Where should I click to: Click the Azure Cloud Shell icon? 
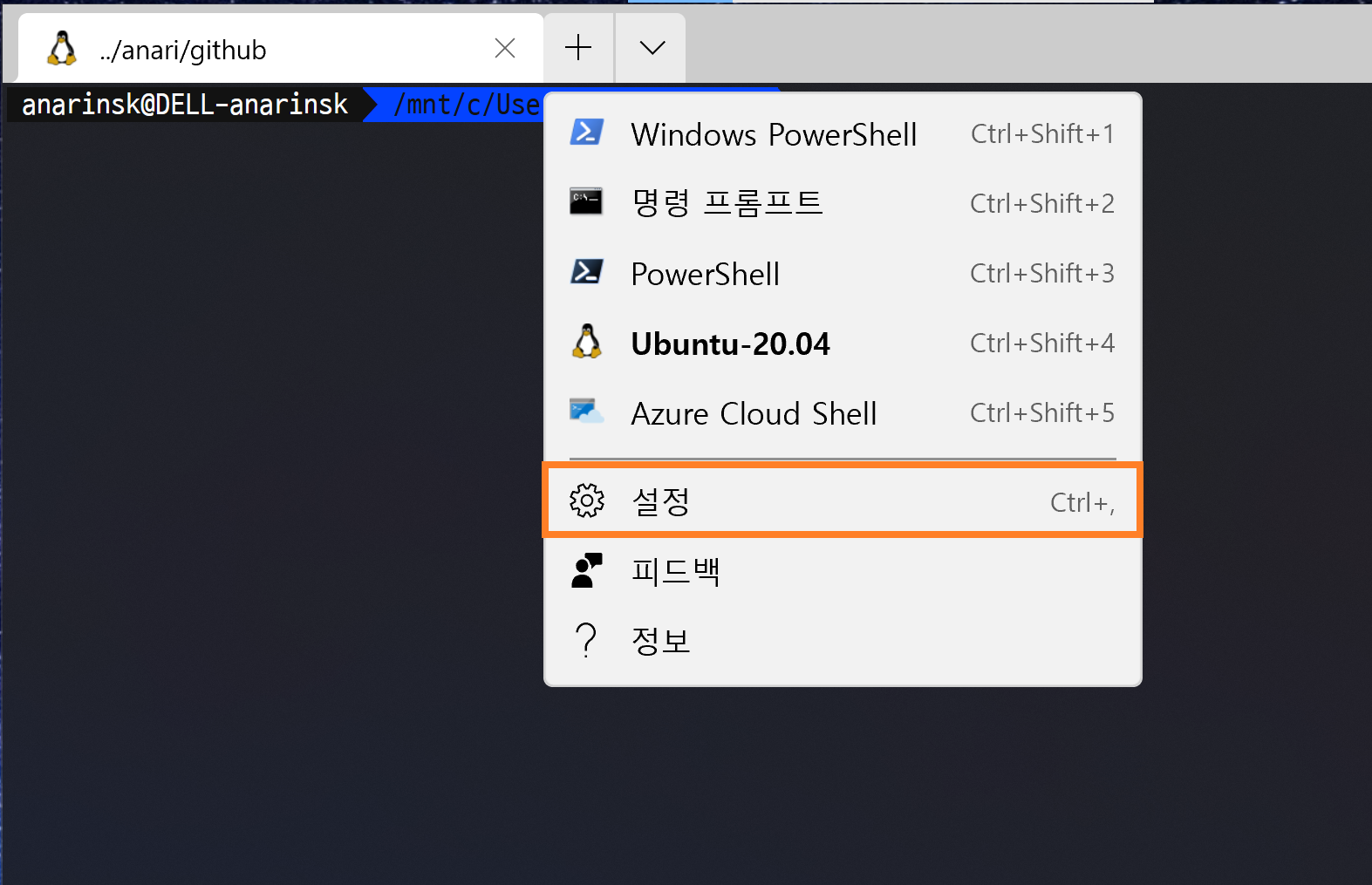pyautogui.click(x=586, y=411)
